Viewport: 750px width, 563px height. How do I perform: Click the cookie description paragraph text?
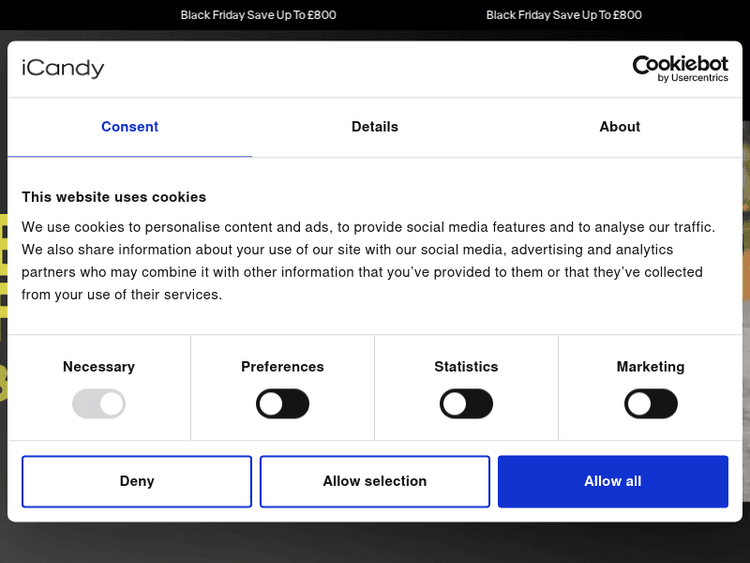[368, 261]
